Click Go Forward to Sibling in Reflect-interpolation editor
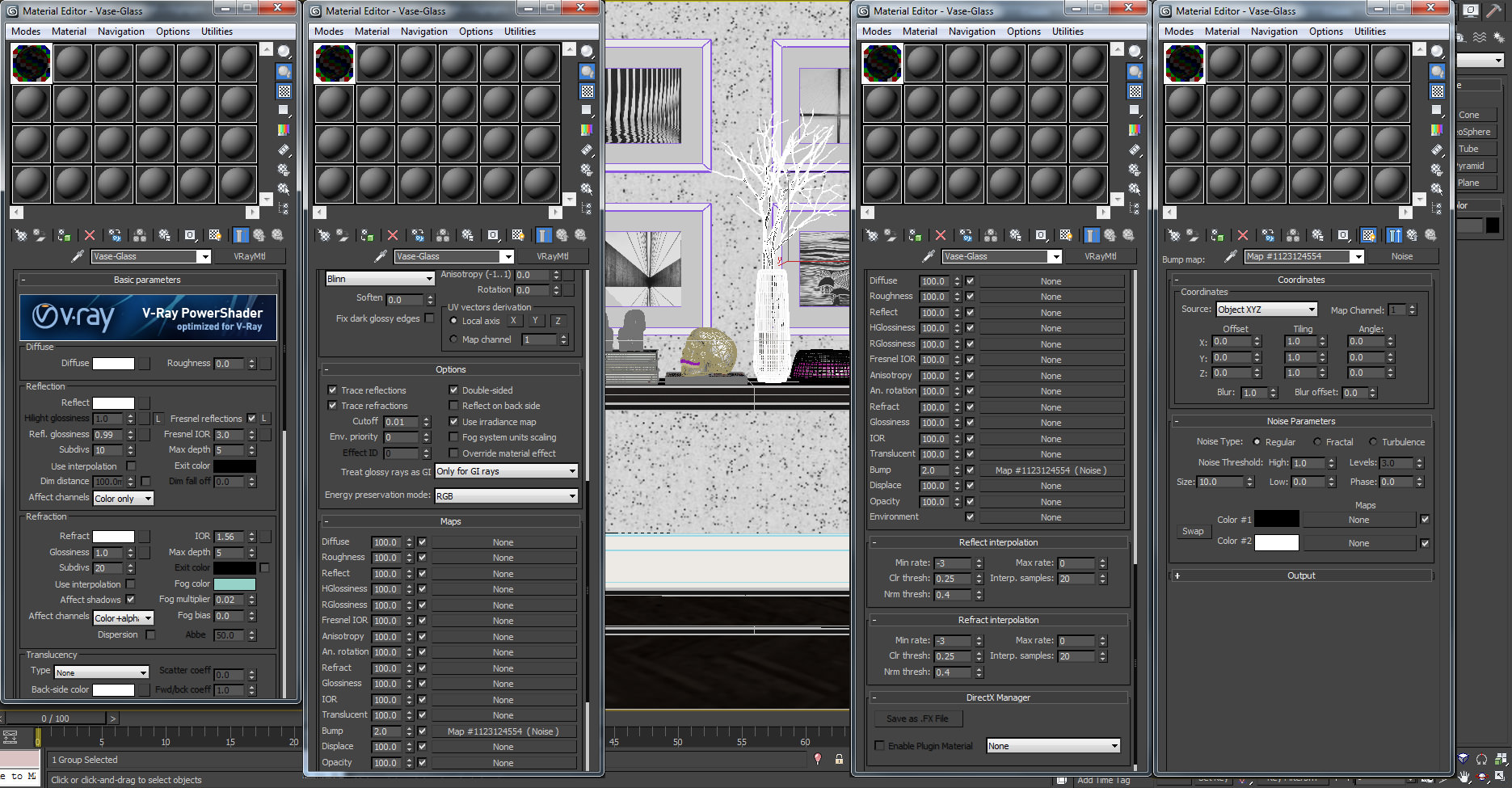This screenshot has width=1512, height=788. [x=1129, y=235]
